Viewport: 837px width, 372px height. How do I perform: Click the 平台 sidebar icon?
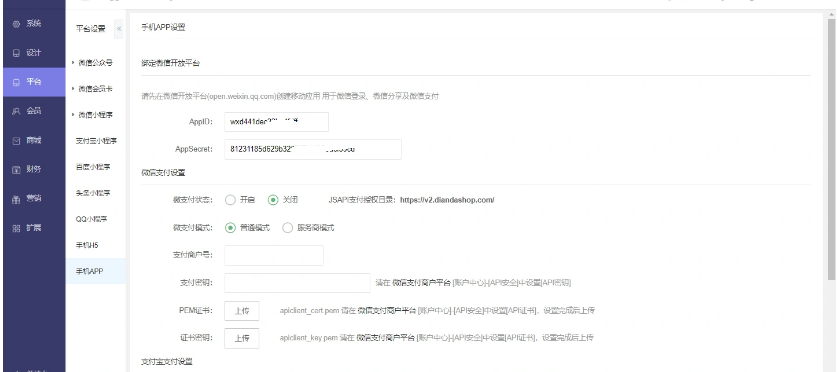click(16, 82)
